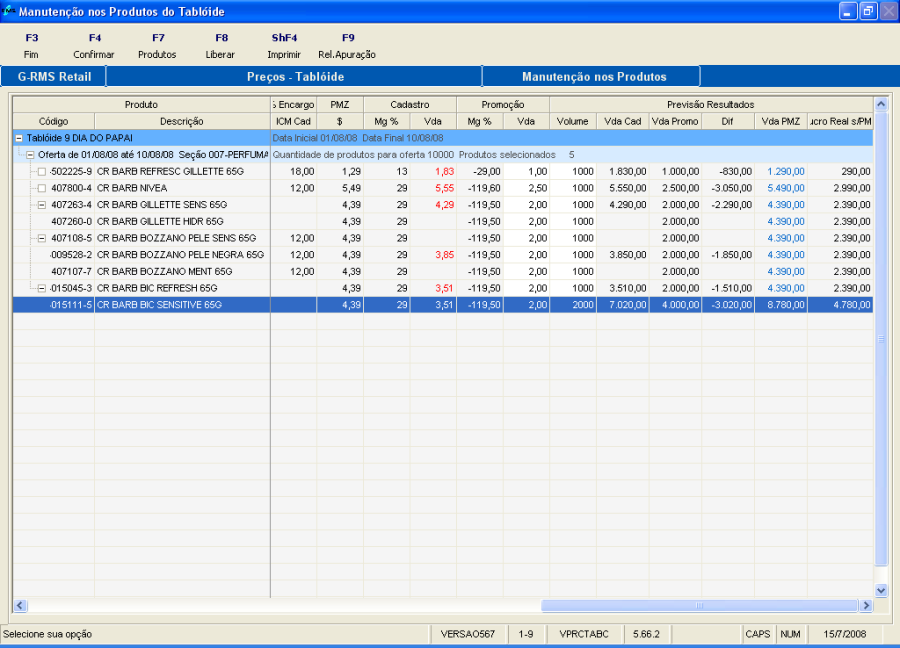The width and height of the screenshot is (900, 648).
Task: Click the horizontal scrollbar right arrow
Action: click(x=866, y=606)
